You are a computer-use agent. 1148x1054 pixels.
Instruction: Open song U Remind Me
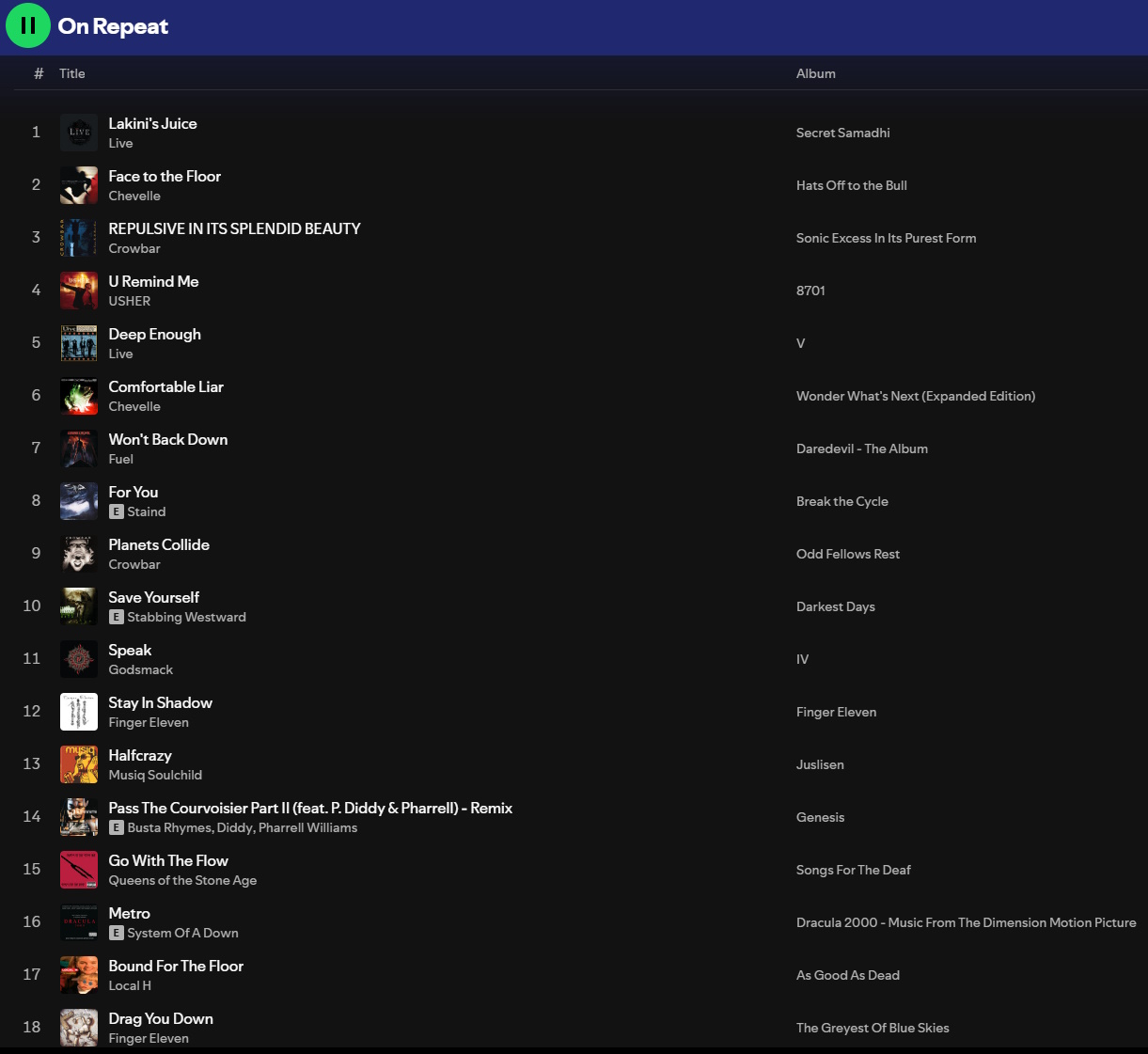click(153, 281)
